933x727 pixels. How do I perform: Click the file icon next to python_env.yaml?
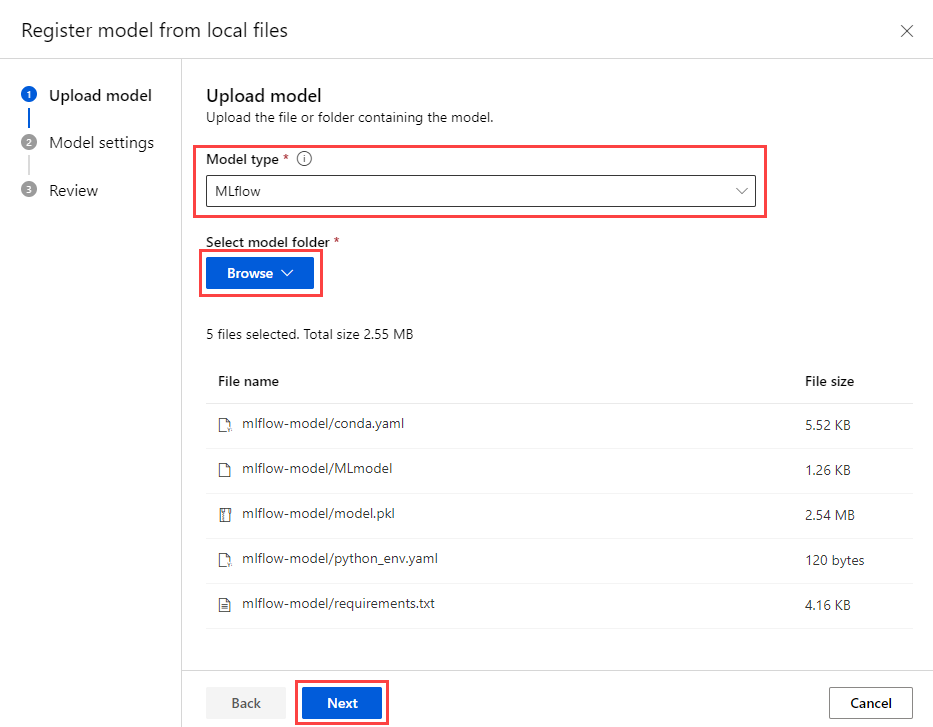tap(225, 559)
